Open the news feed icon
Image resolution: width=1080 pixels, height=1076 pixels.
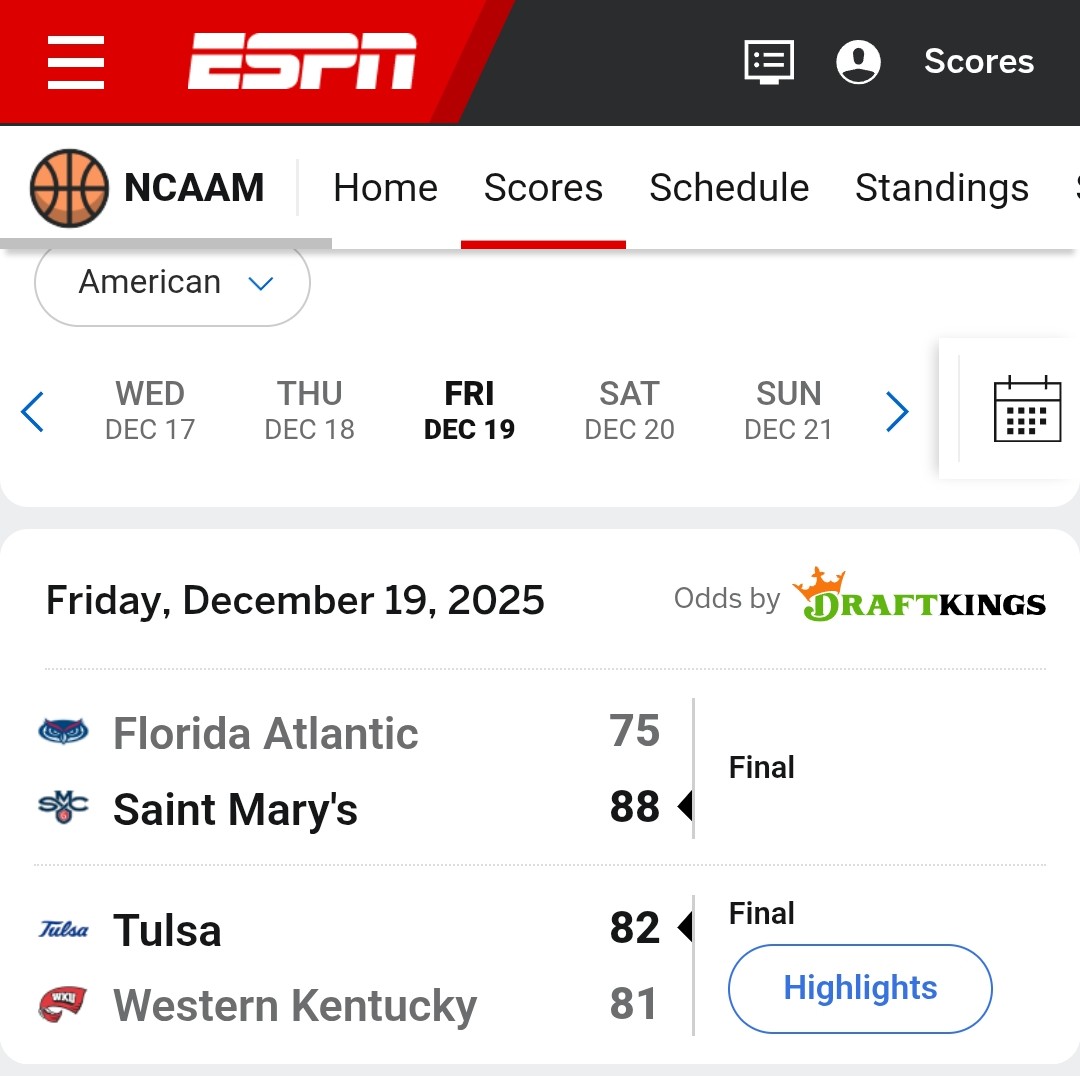pos(769,62)
